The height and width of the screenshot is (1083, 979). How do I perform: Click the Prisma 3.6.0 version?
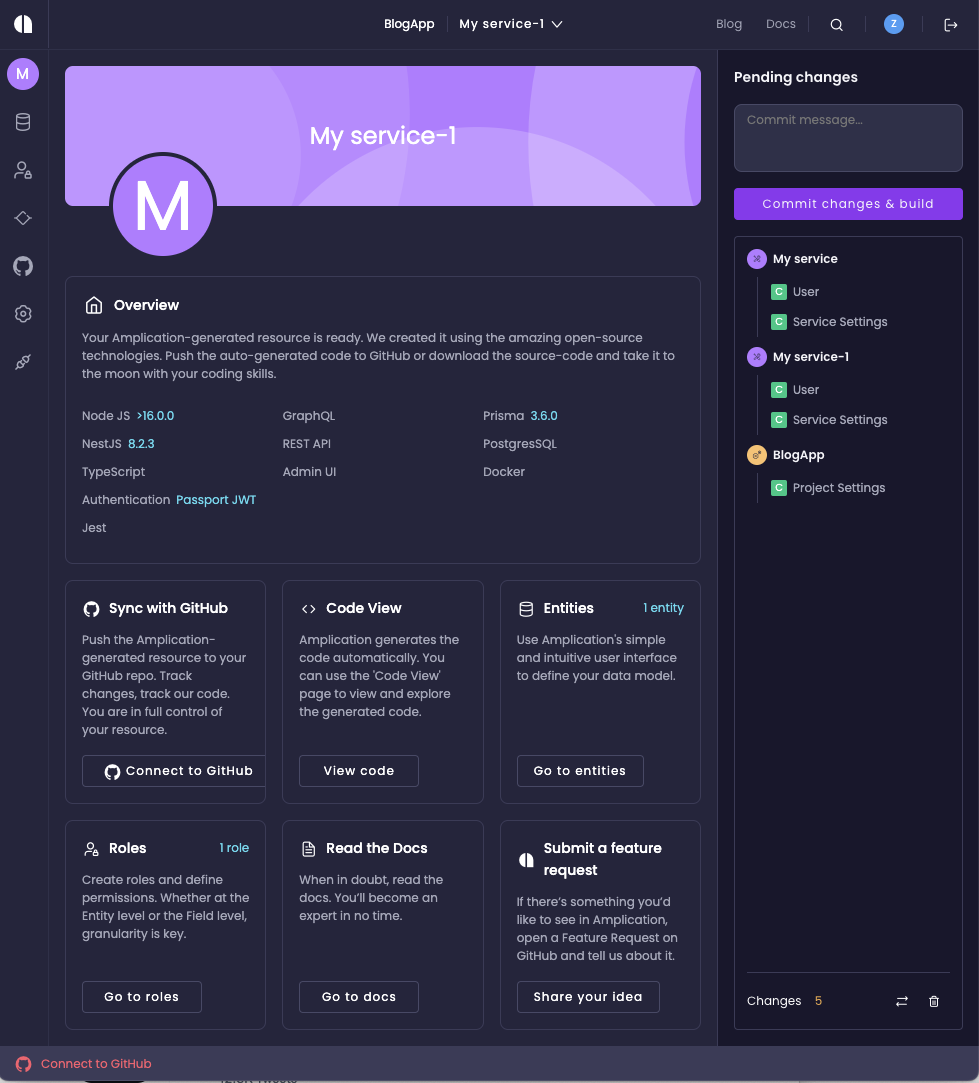[544, 416]
